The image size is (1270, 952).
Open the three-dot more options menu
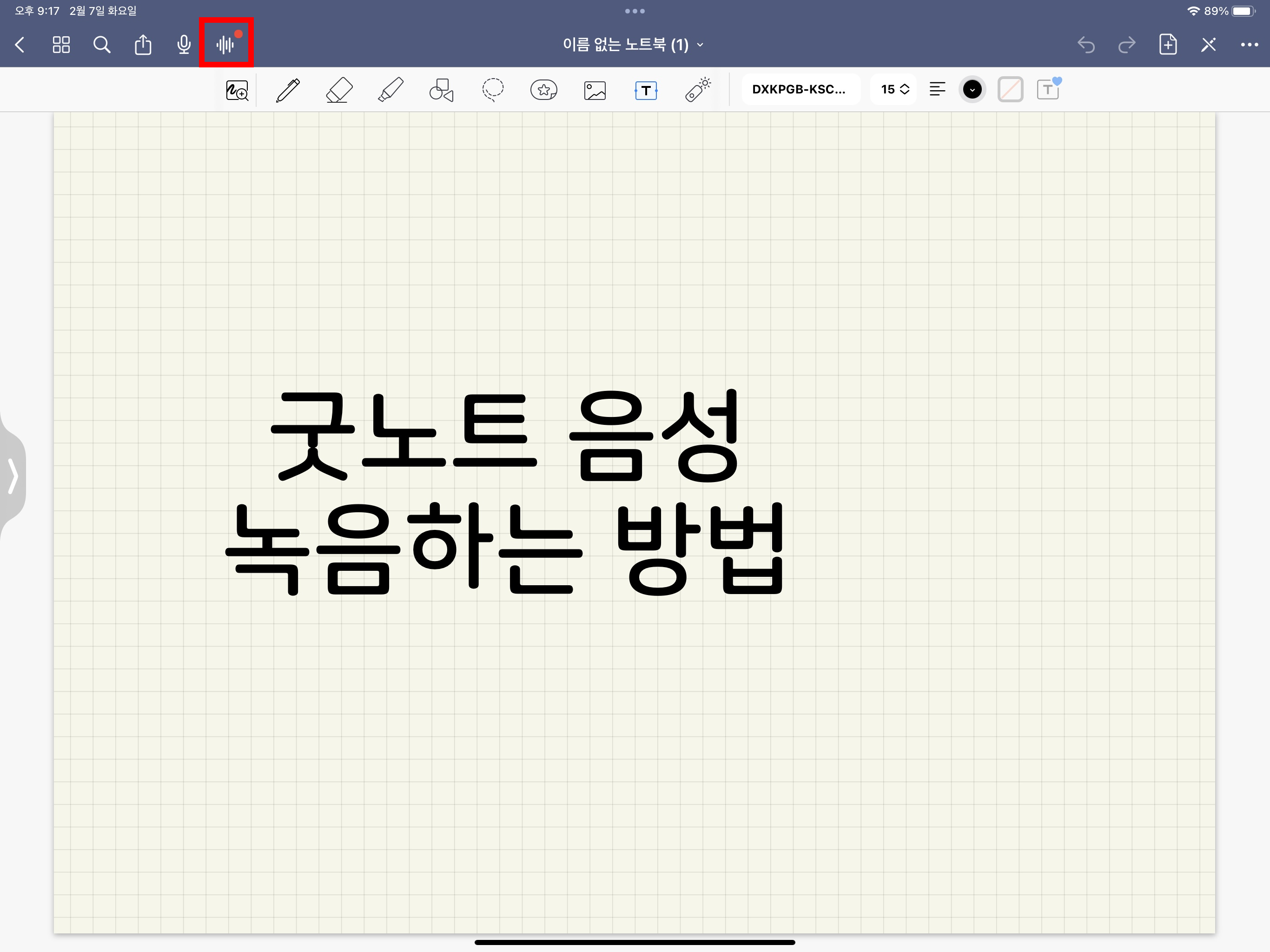point(1249,45)
